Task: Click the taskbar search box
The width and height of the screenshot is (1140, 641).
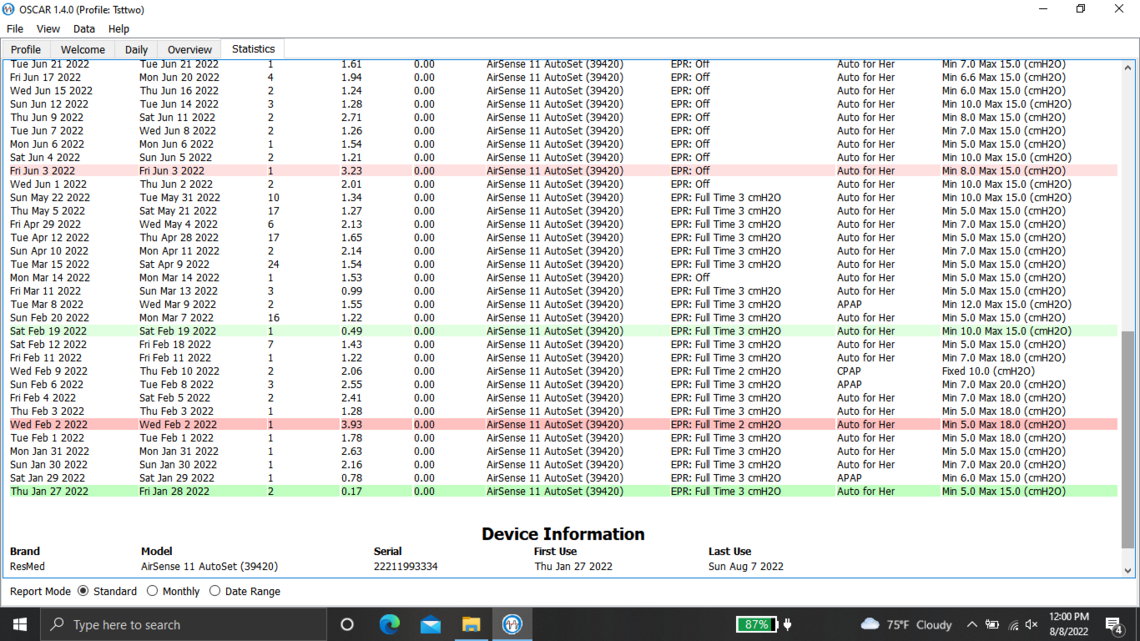Action: click(x=183, y=624)
